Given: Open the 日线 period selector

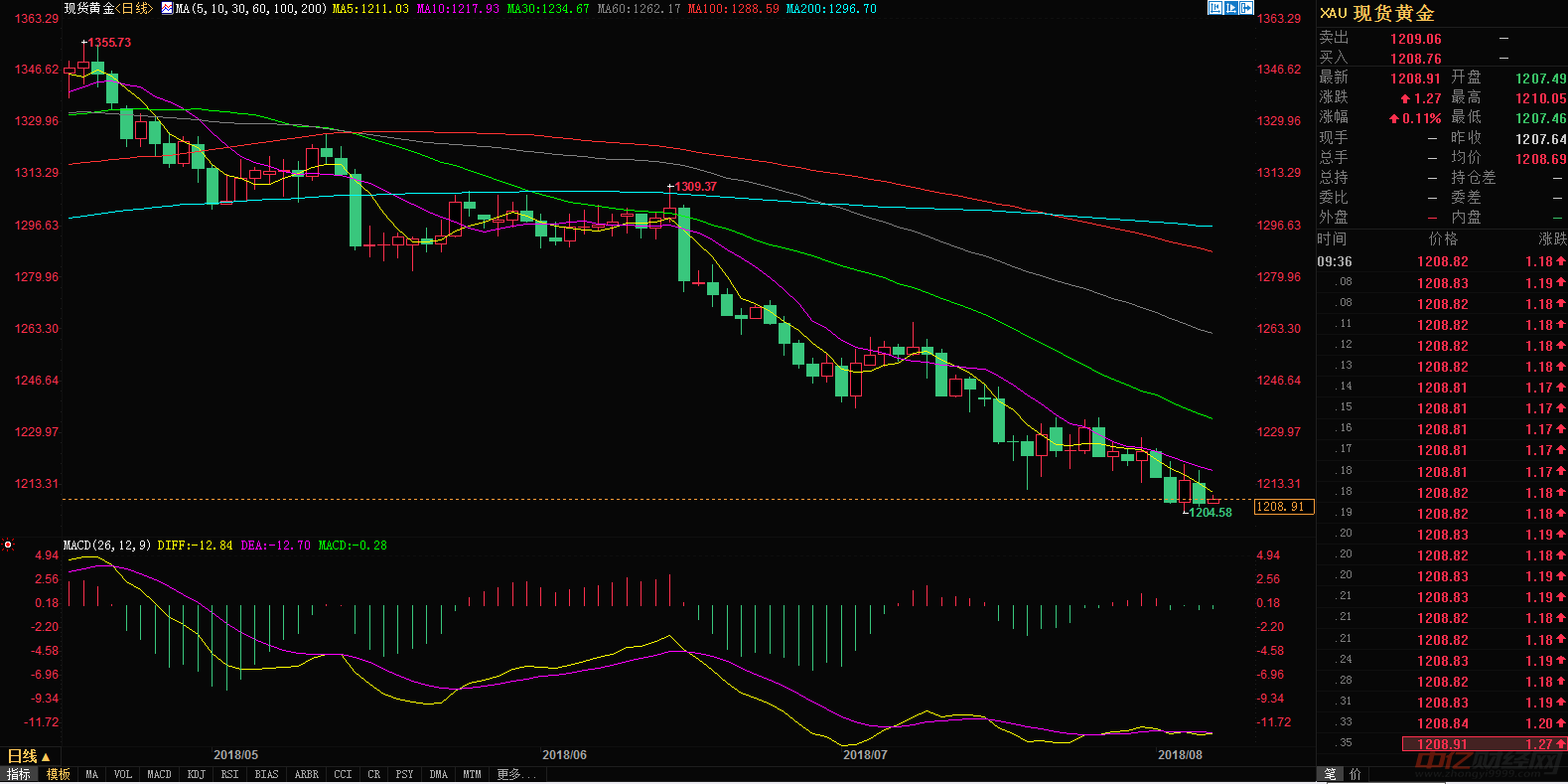Looking at the screenshot, I should tap(28, 756).
